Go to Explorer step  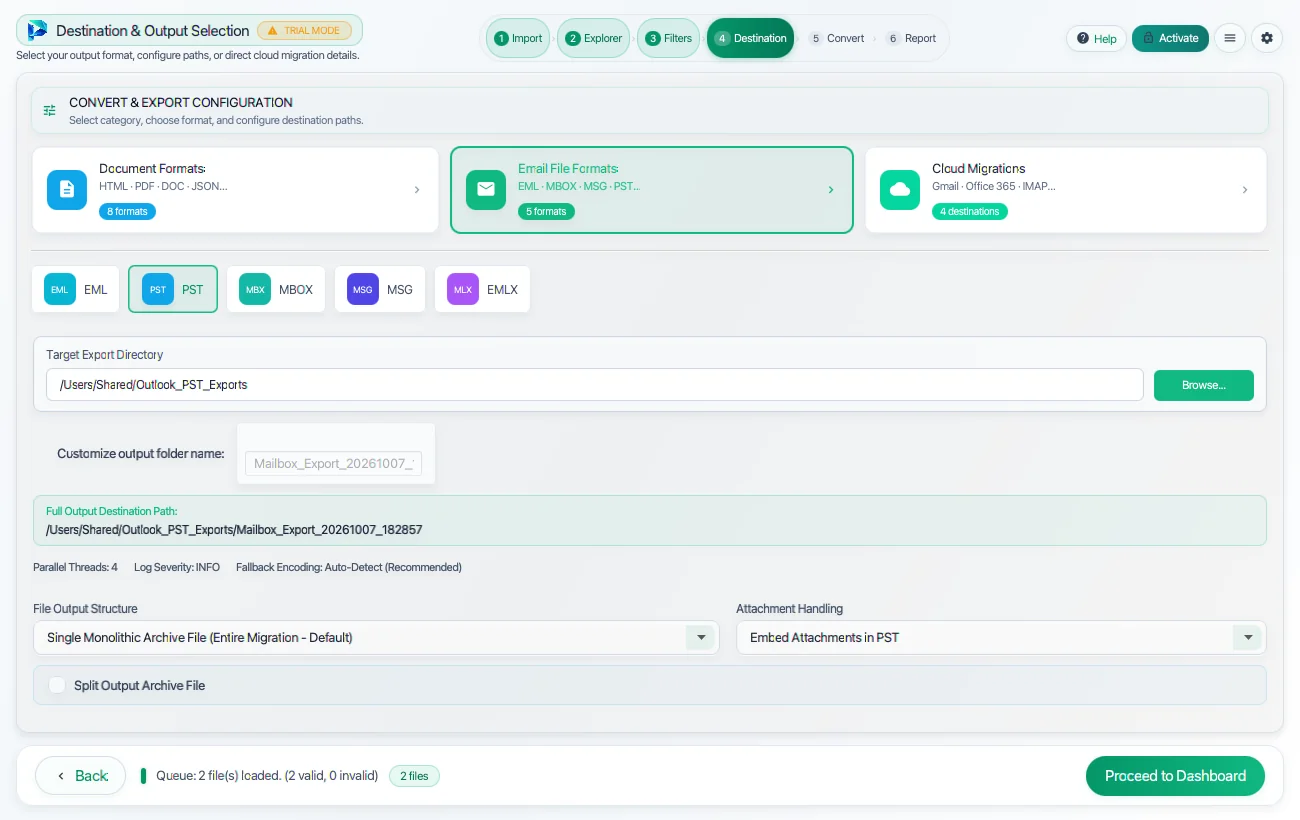tap(594, 38)
